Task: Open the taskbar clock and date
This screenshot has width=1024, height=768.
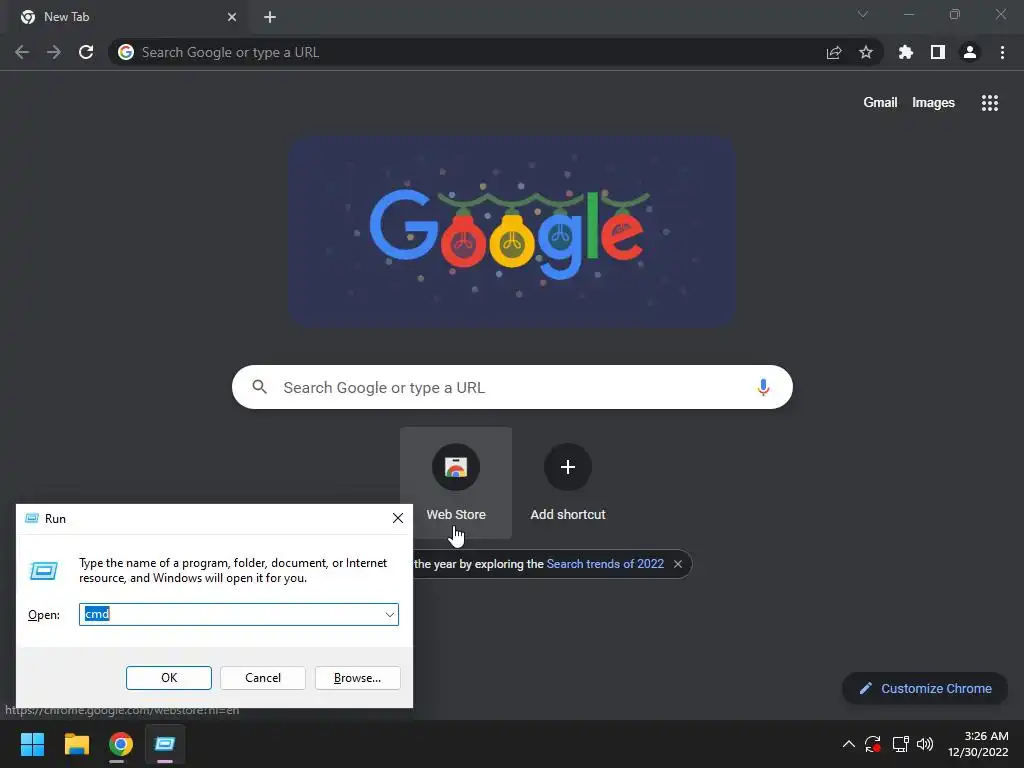Action: click(978, 744)
